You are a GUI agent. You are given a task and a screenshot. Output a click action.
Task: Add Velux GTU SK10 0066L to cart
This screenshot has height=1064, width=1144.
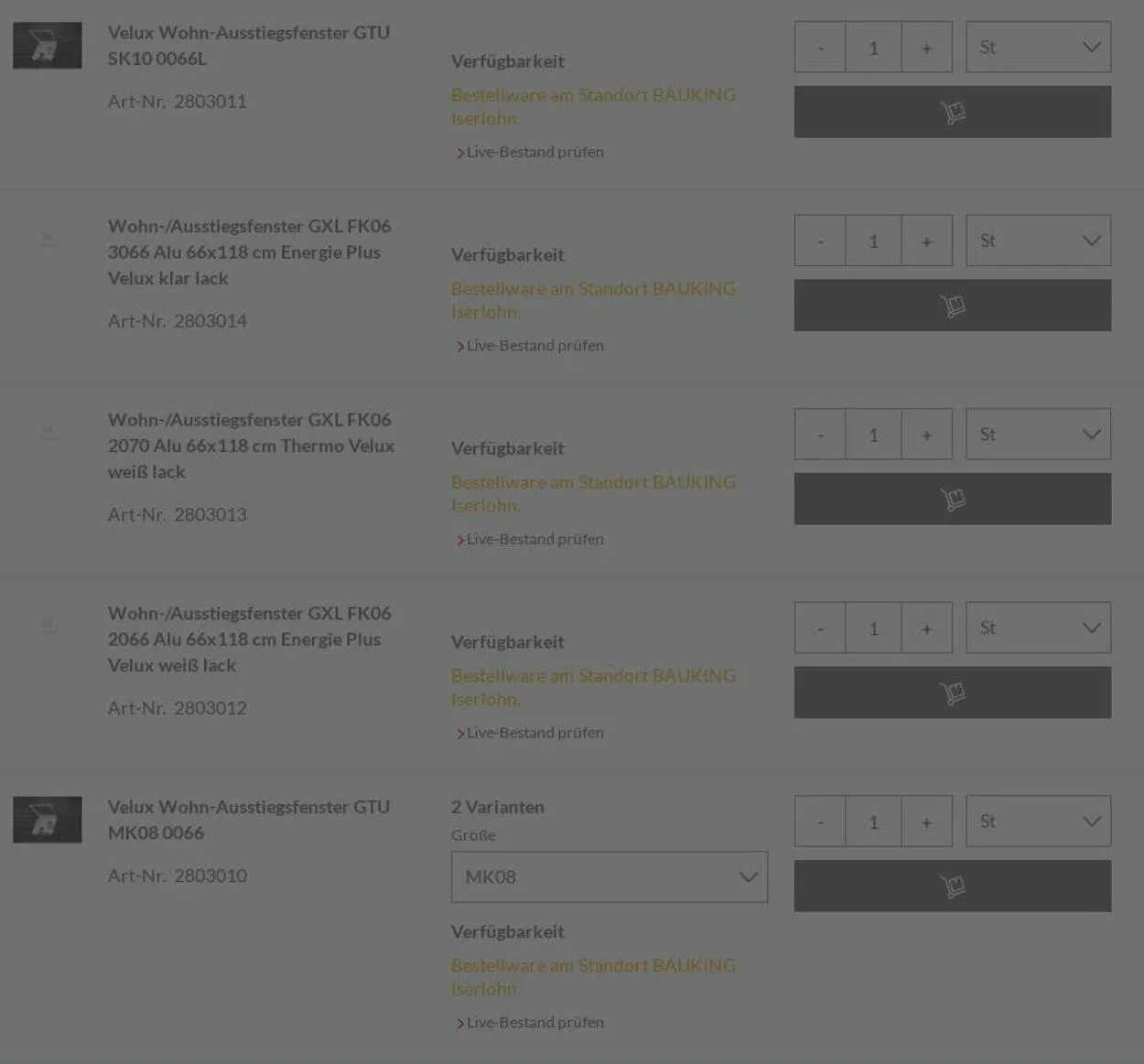click(x=952, y=112)
